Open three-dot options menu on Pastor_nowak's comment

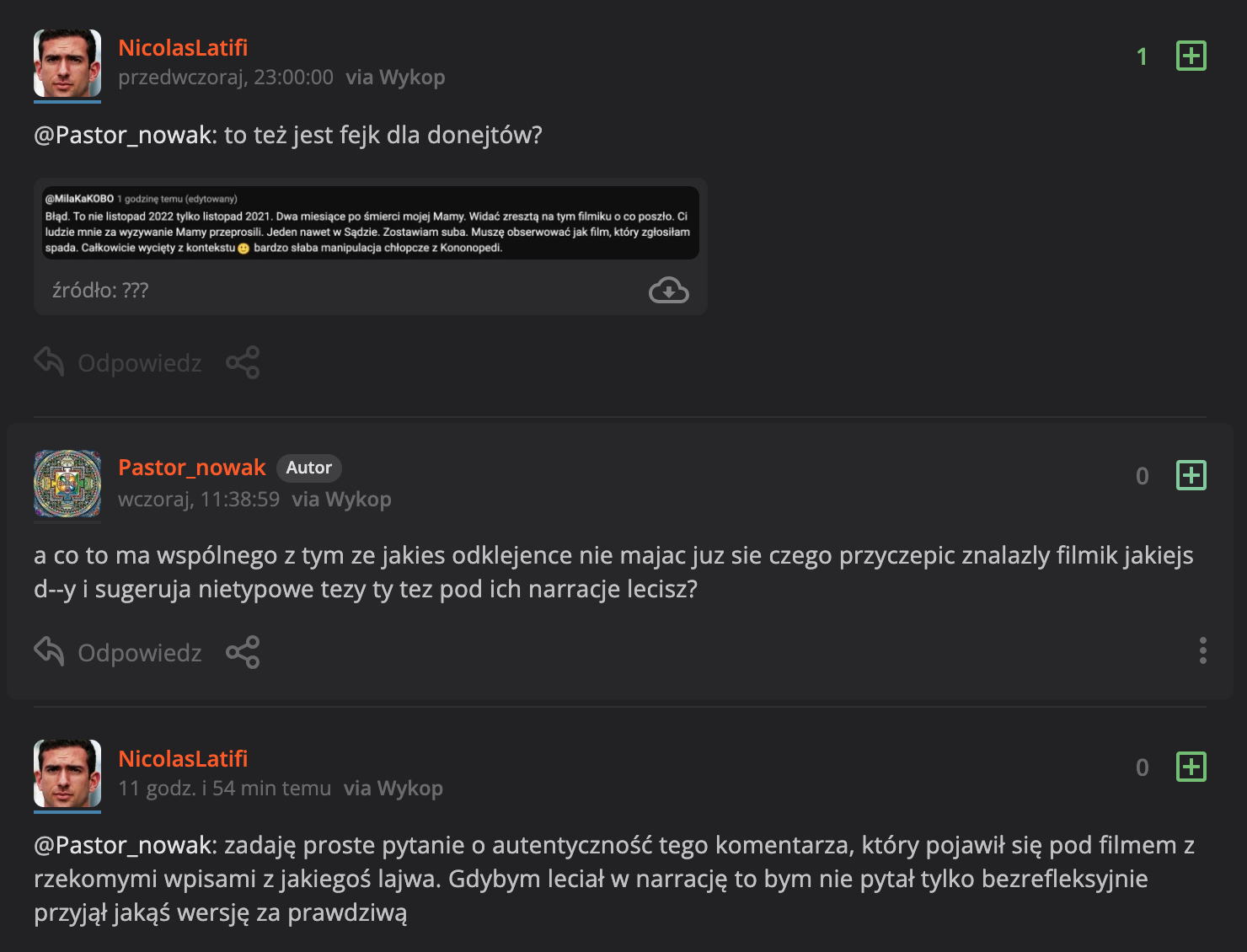(1202, 650)
